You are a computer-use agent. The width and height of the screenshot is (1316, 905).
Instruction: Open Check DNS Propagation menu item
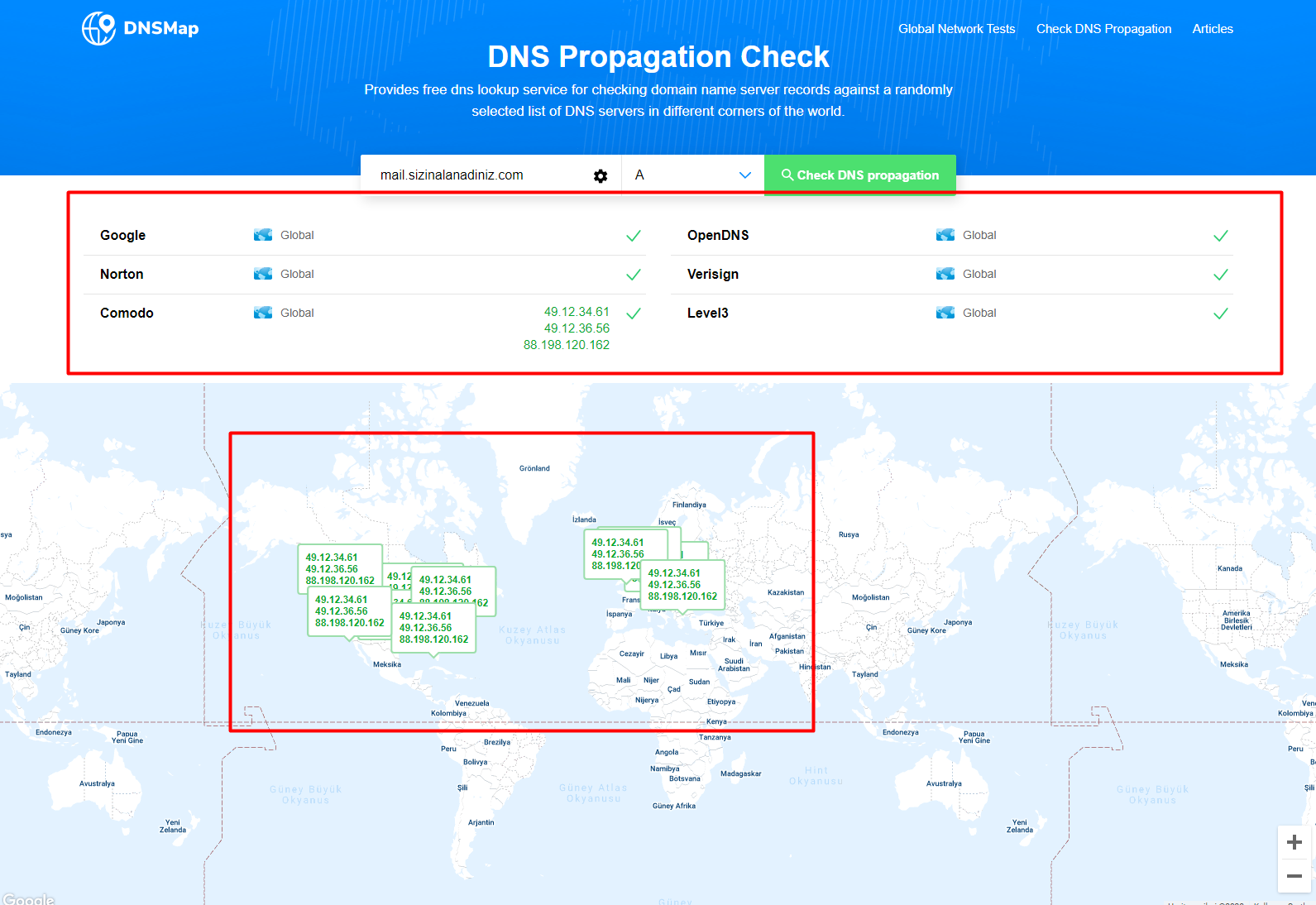(x=1104, y=29)
